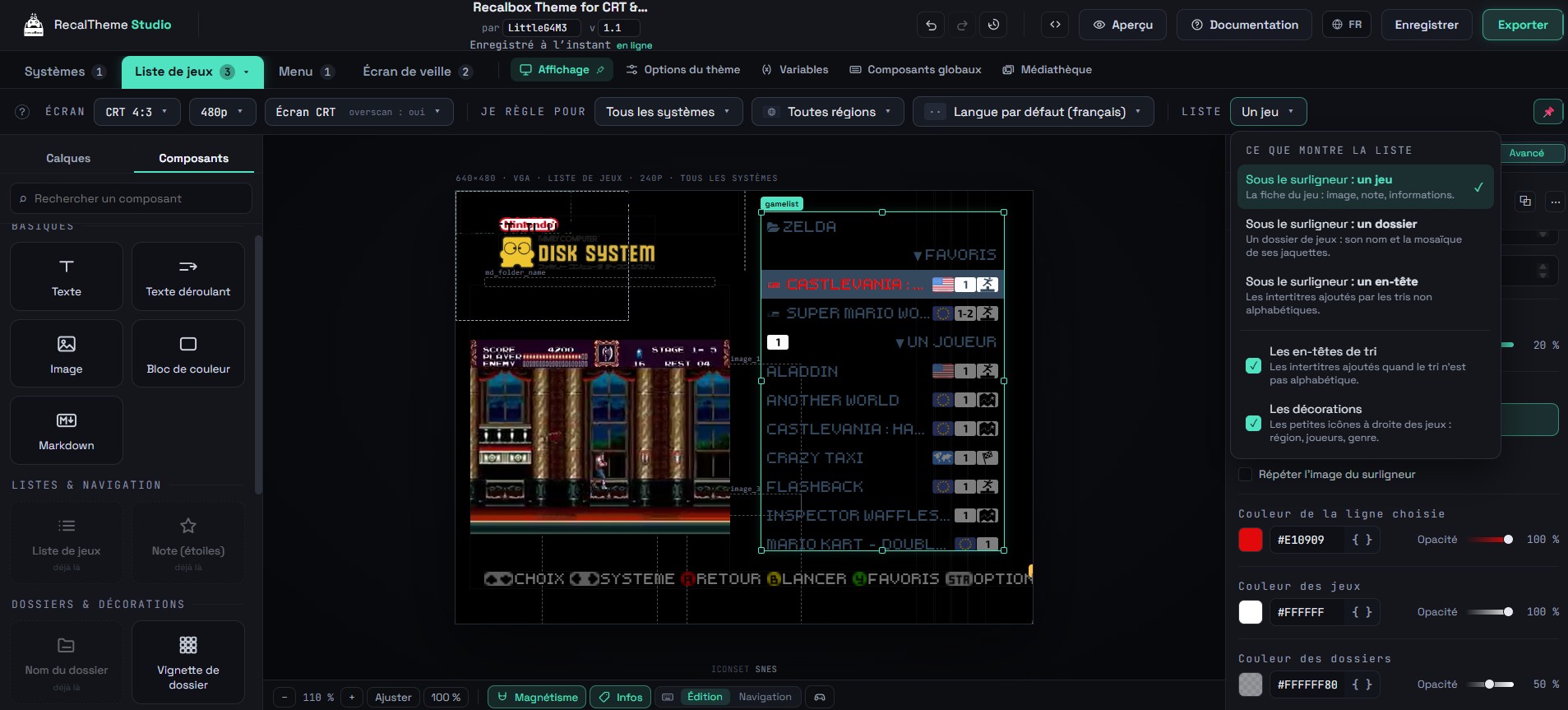
Task: Click the pink pin icon button
Action: click(1548, 112)
